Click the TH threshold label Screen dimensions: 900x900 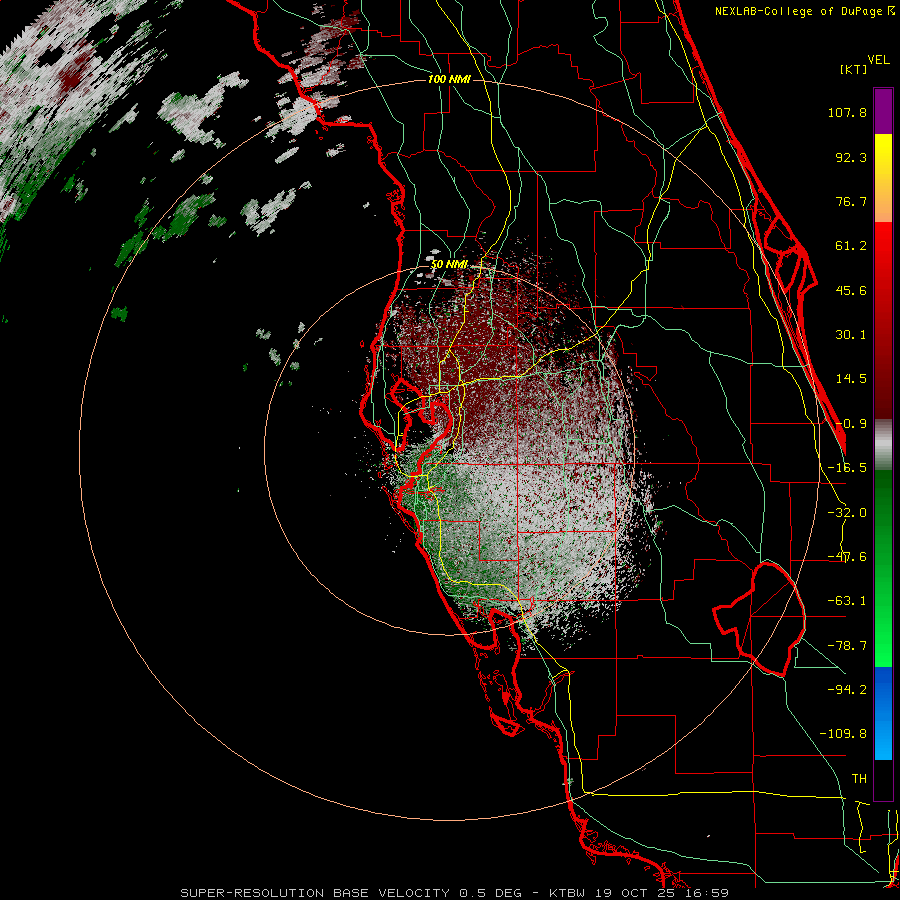tap(859, 779)
